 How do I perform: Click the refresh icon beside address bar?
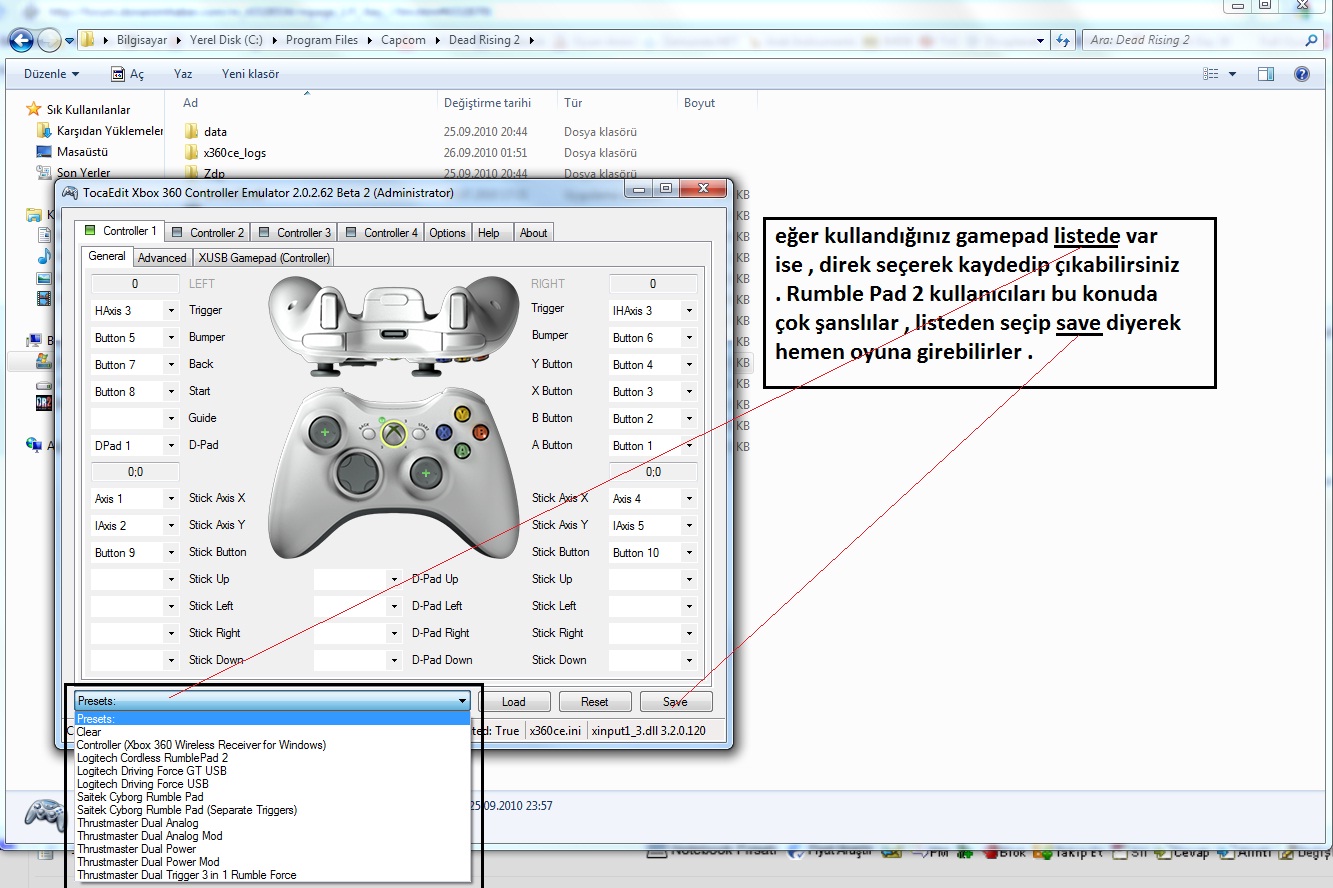1061,40
